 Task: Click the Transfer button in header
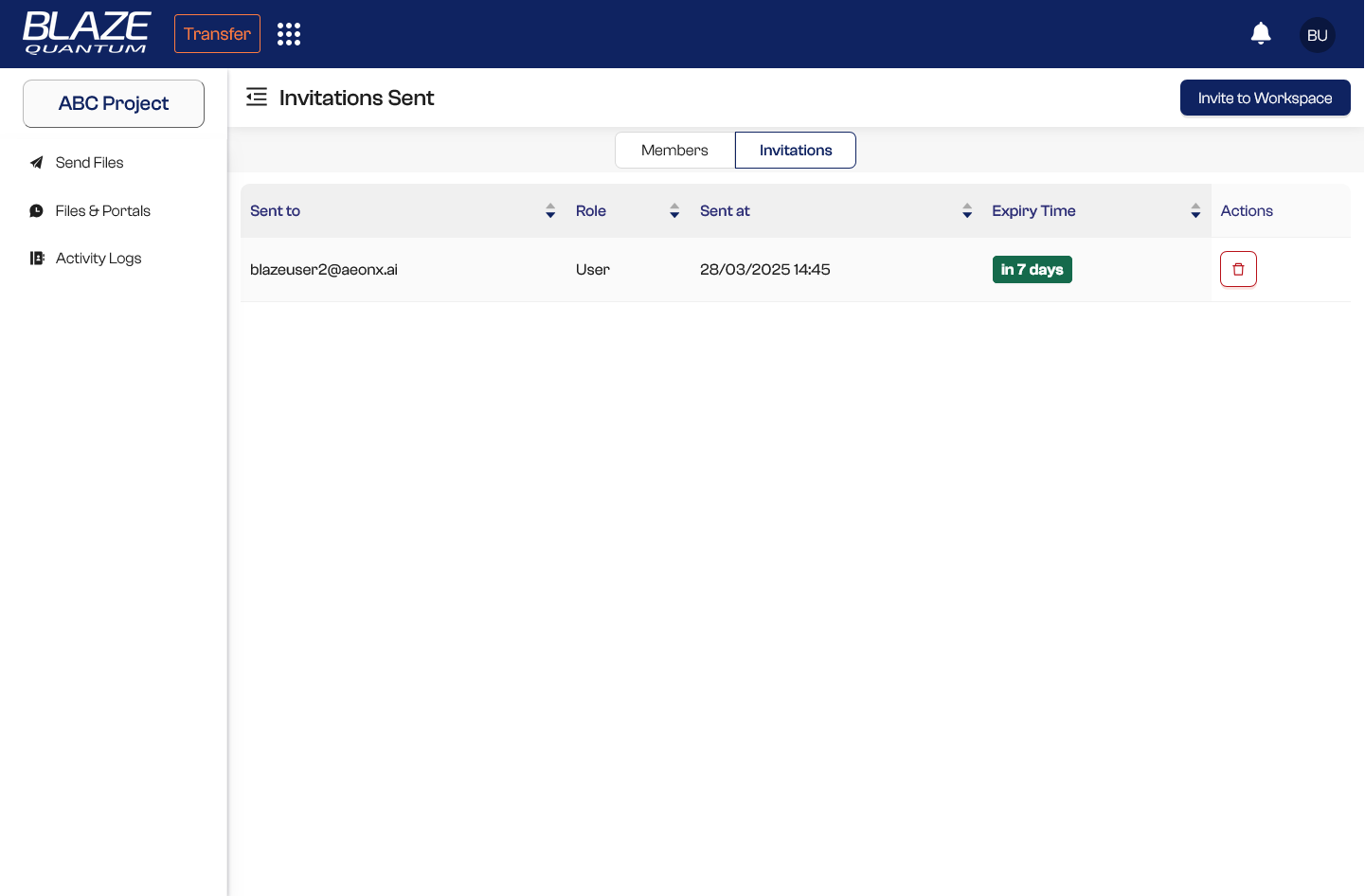click(x=217, y=34)
